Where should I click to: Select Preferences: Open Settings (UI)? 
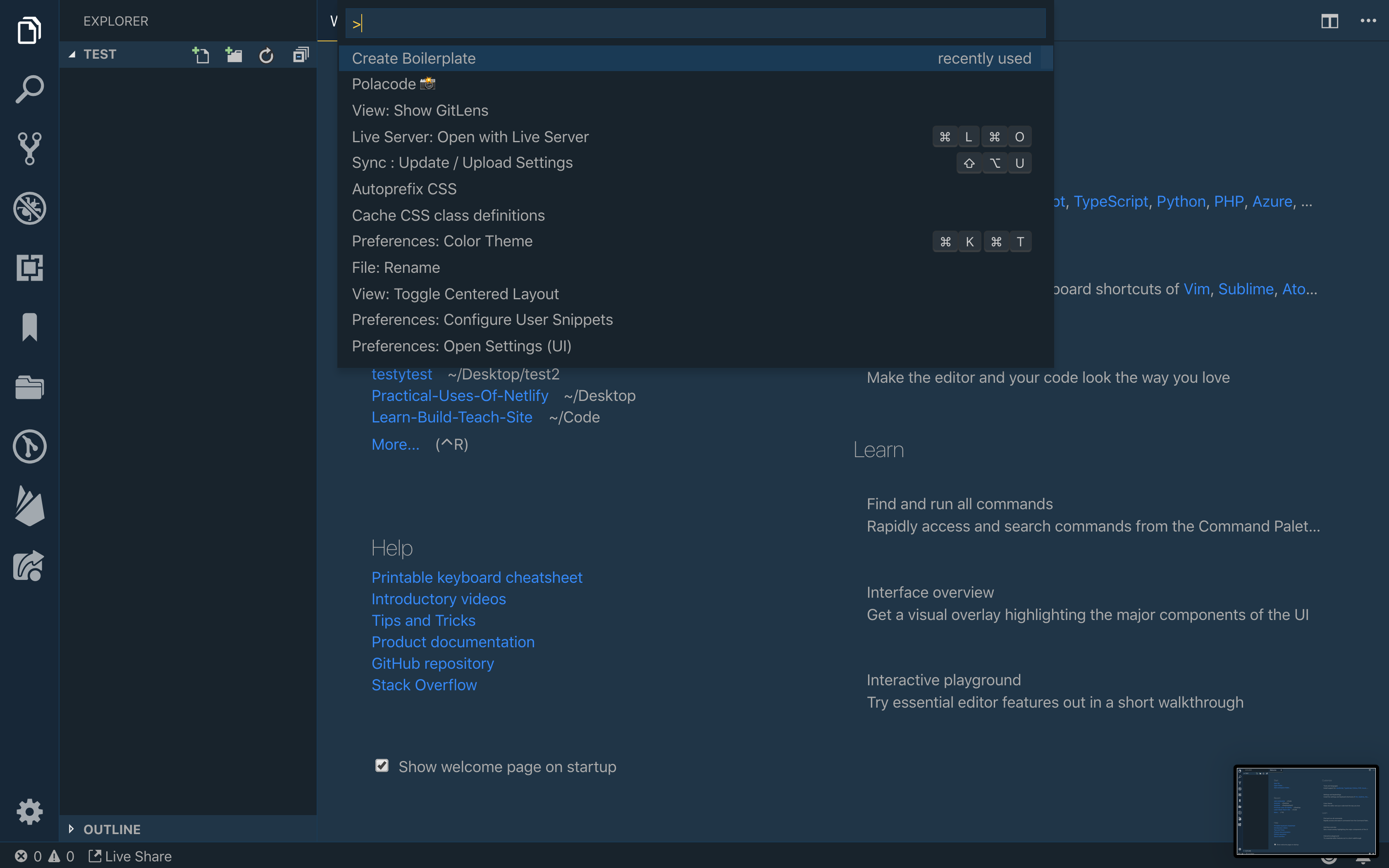tap(696, 346)
